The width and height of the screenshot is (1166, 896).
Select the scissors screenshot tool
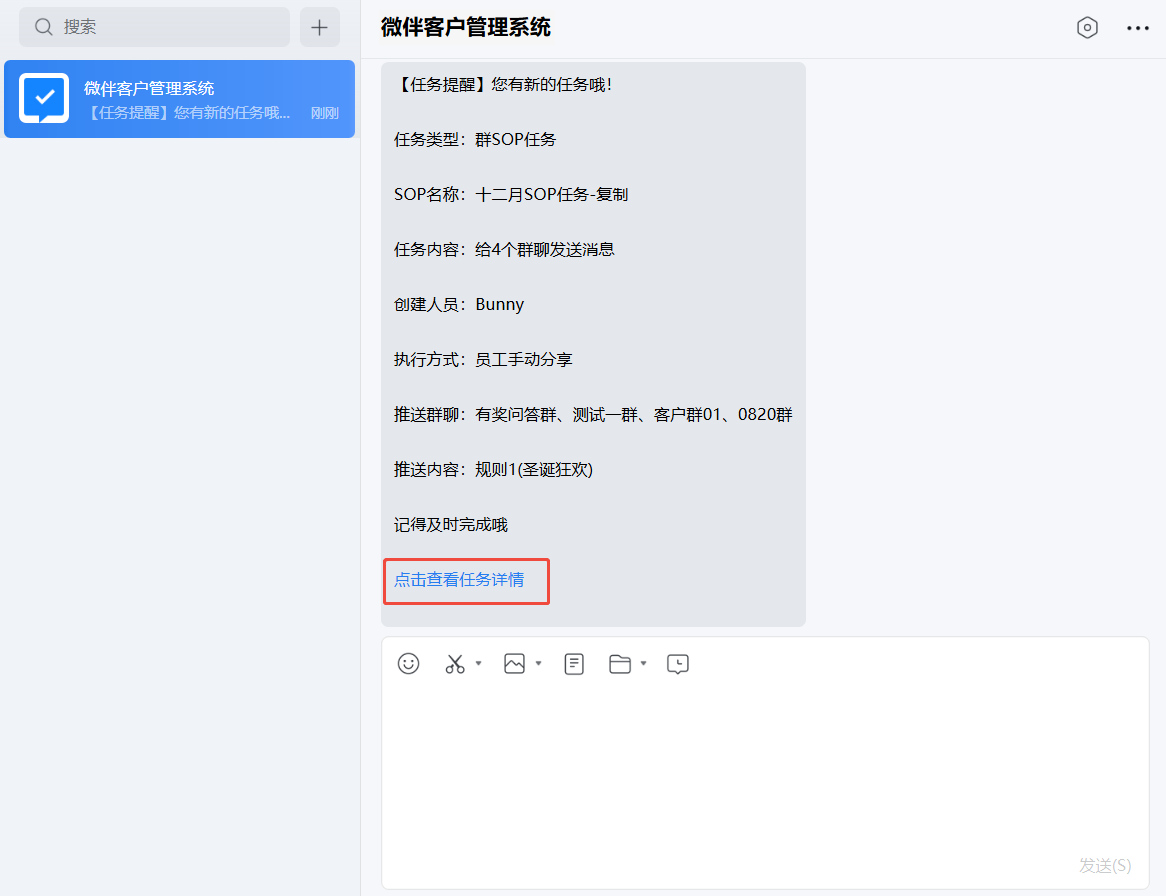[x=455, y=664]
